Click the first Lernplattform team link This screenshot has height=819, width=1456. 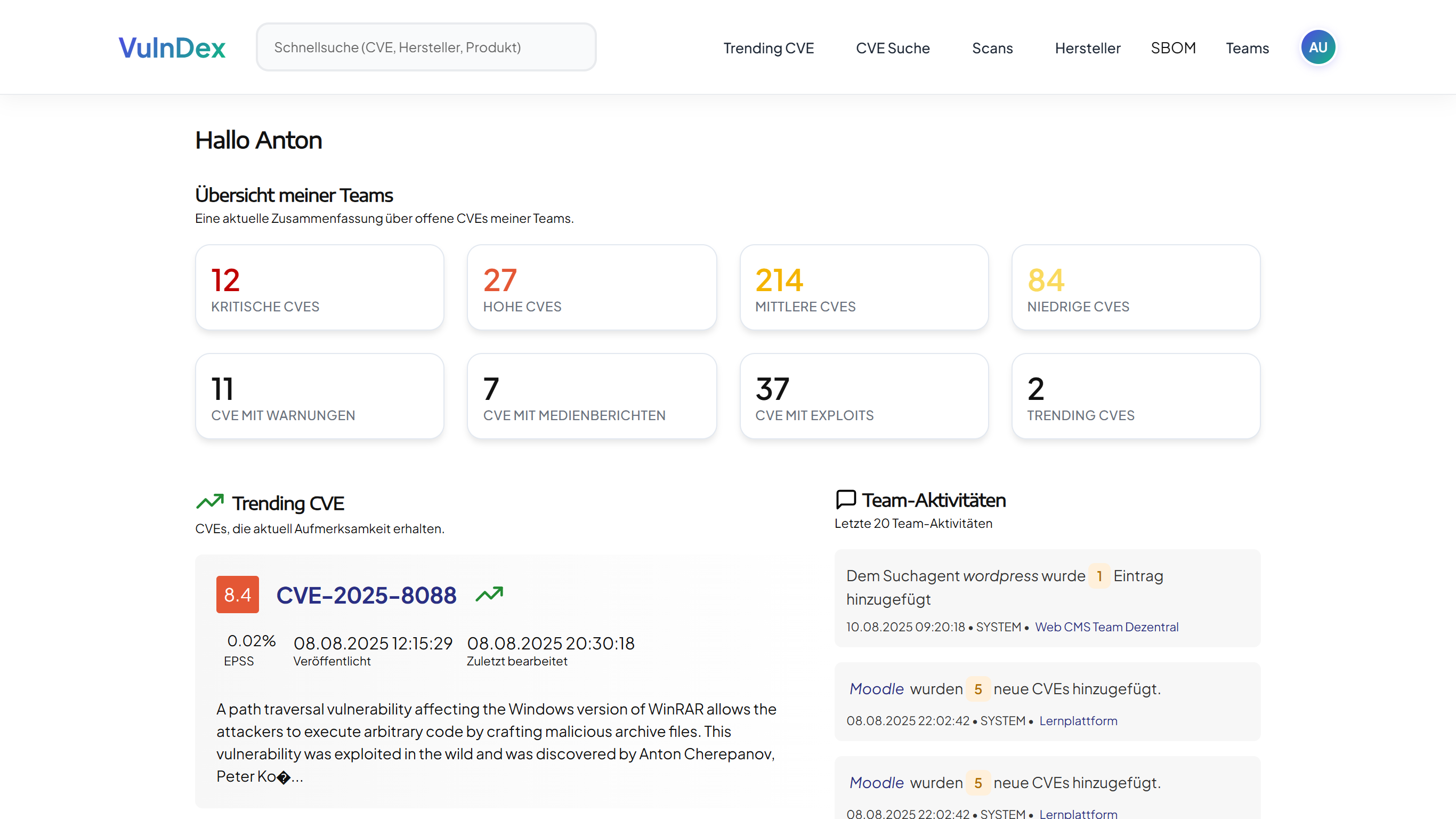1078,720
